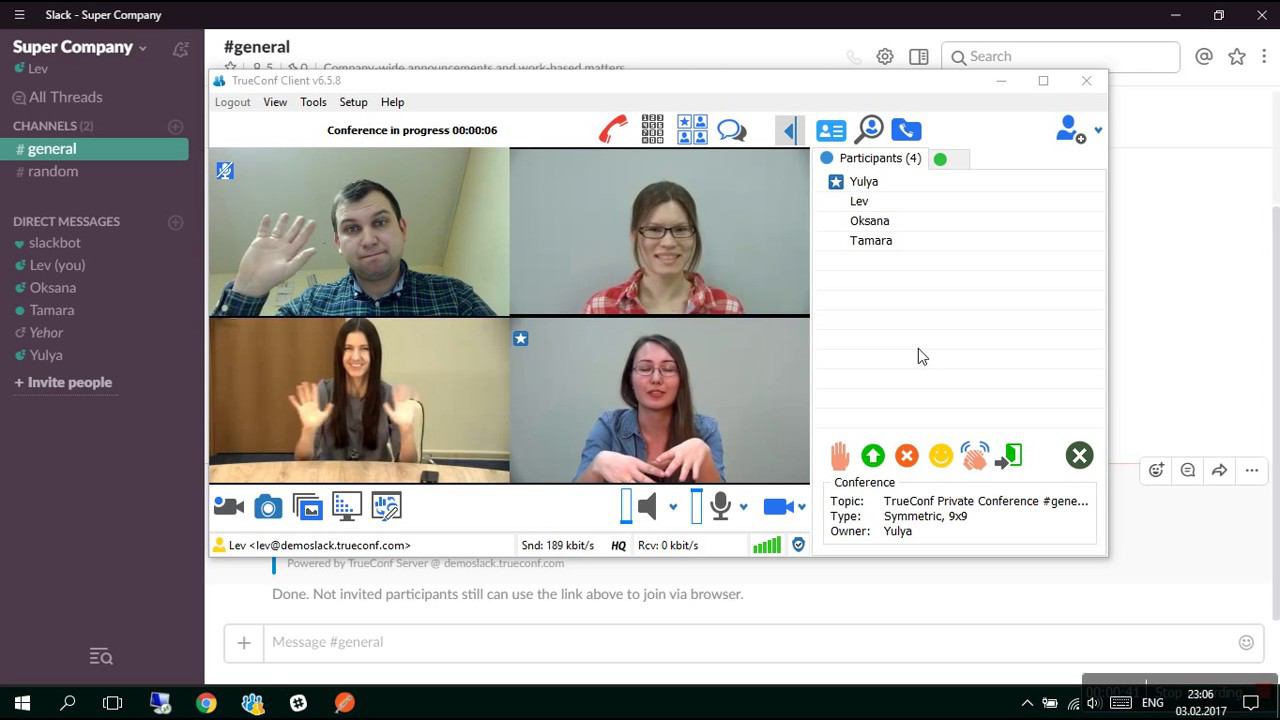Click the orange X remove icon
Screen dimensions: 1280x720
[x=907, y=456]
